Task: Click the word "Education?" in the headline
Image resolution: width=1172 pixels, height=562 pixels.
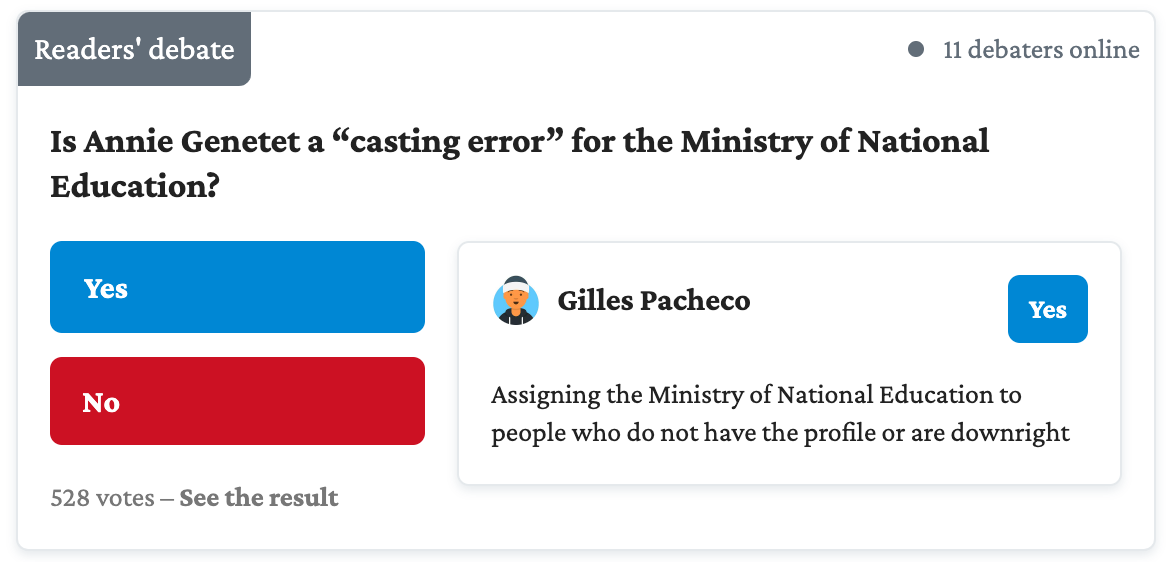Action: [x=134, y=186]
